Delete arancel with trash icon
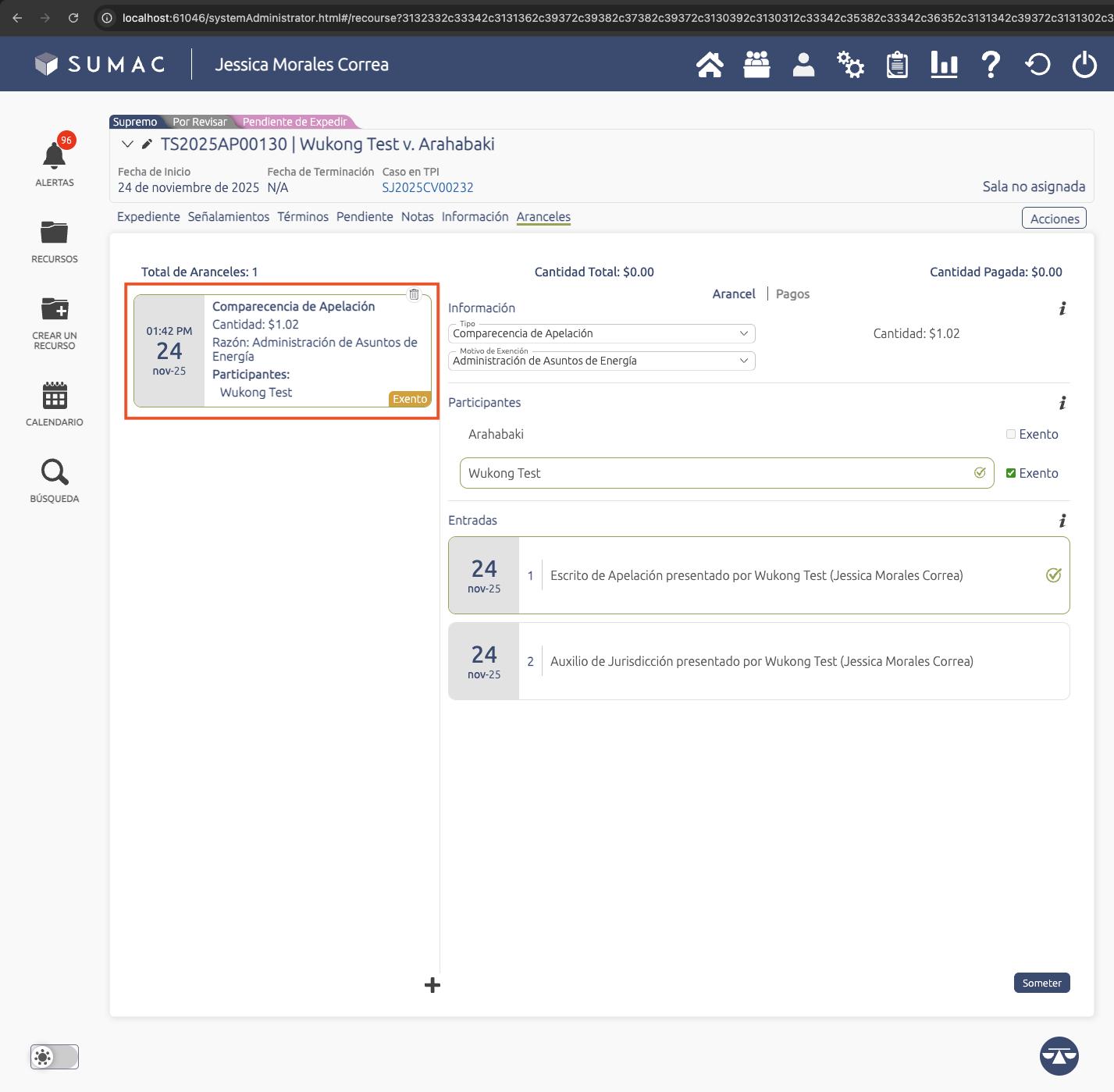 pyautogui.click(x=414, y=294)
